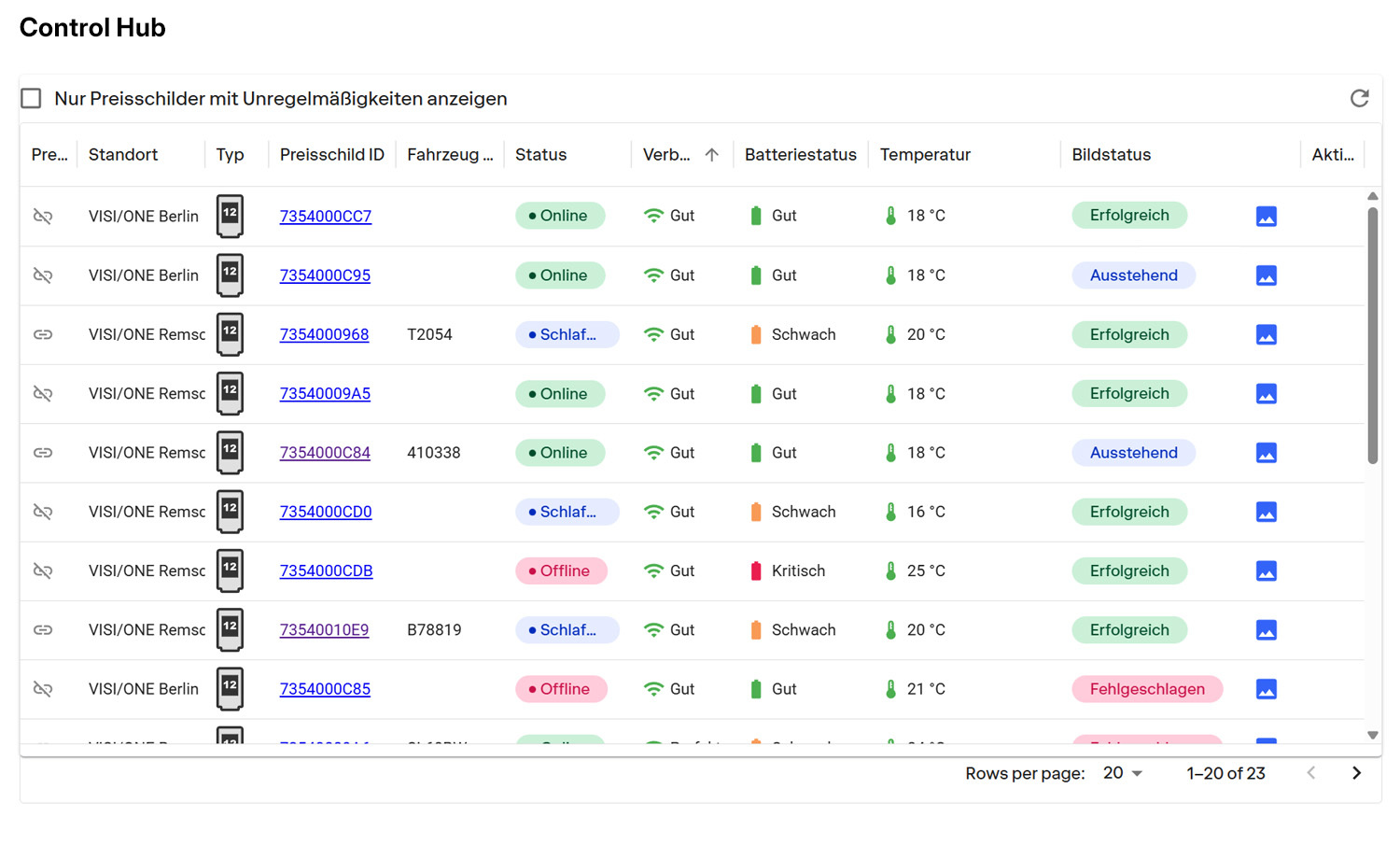1400x859 pixels.
Task: Click linked chain icon for tag 7354000968
Action: click(x=43, y=334)
